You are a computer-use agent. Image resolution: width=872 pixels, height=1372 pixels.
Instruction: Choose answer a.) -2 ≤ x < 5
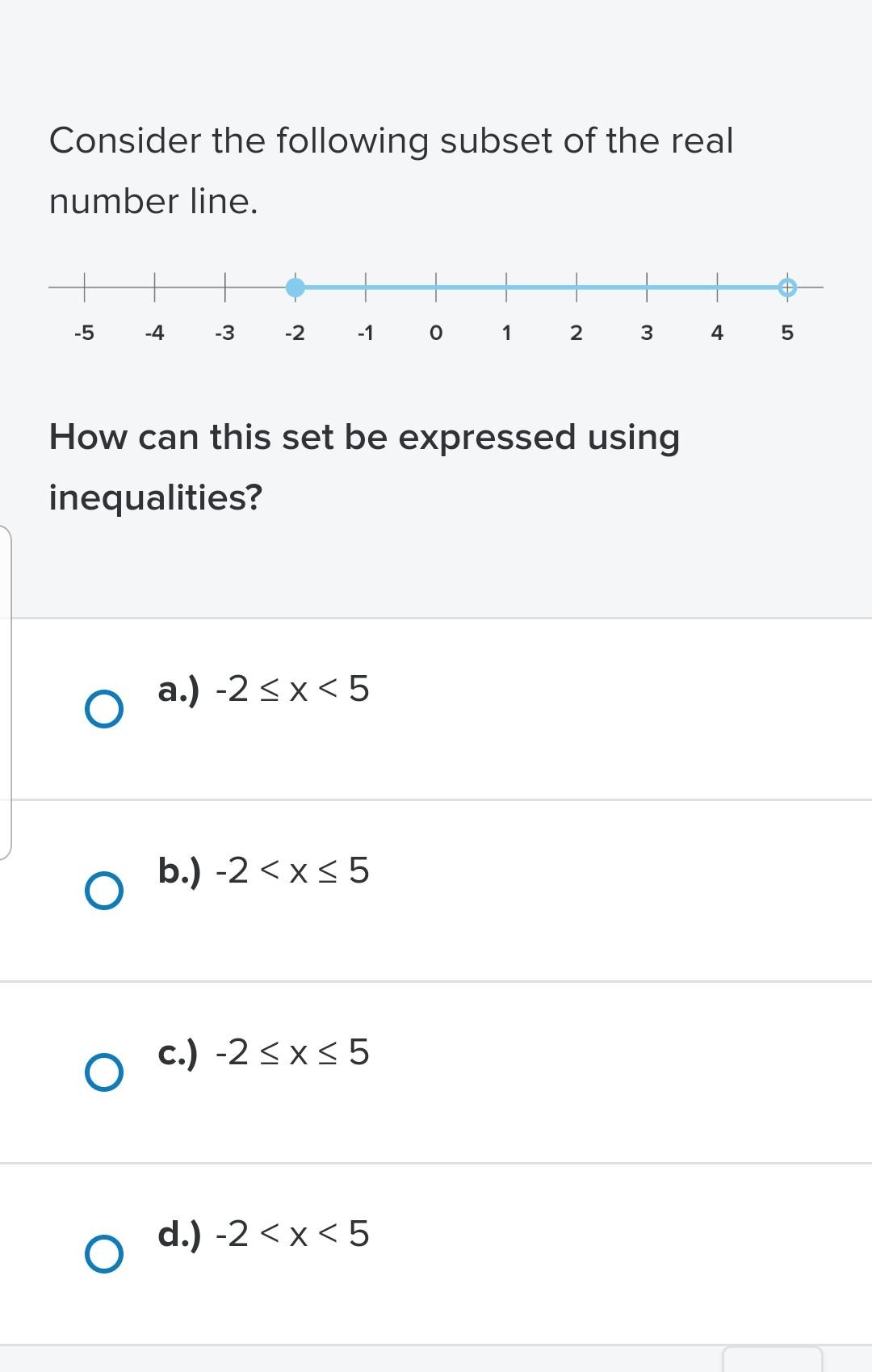263,690
